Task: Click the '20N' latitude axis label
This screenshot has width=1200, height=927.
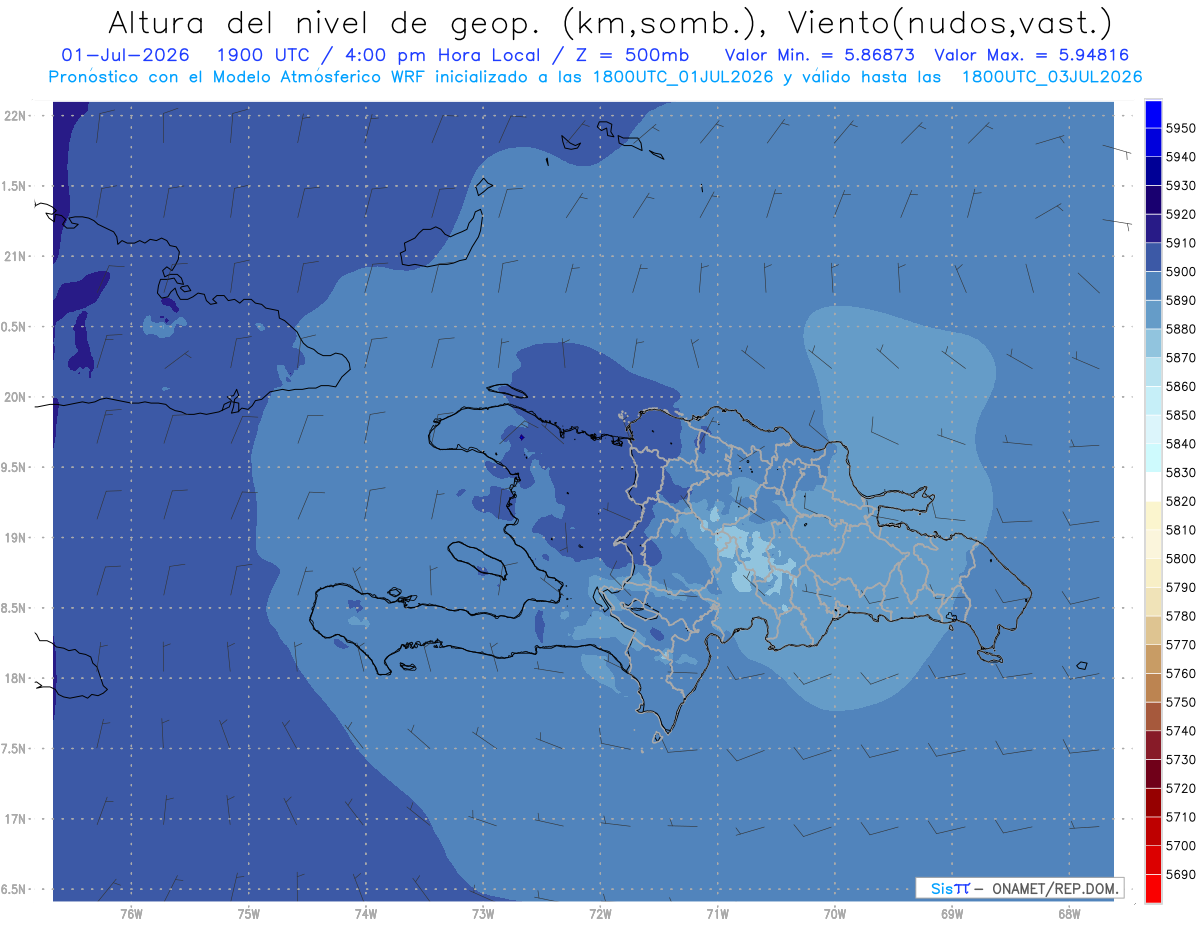Action: pos(14,397)
